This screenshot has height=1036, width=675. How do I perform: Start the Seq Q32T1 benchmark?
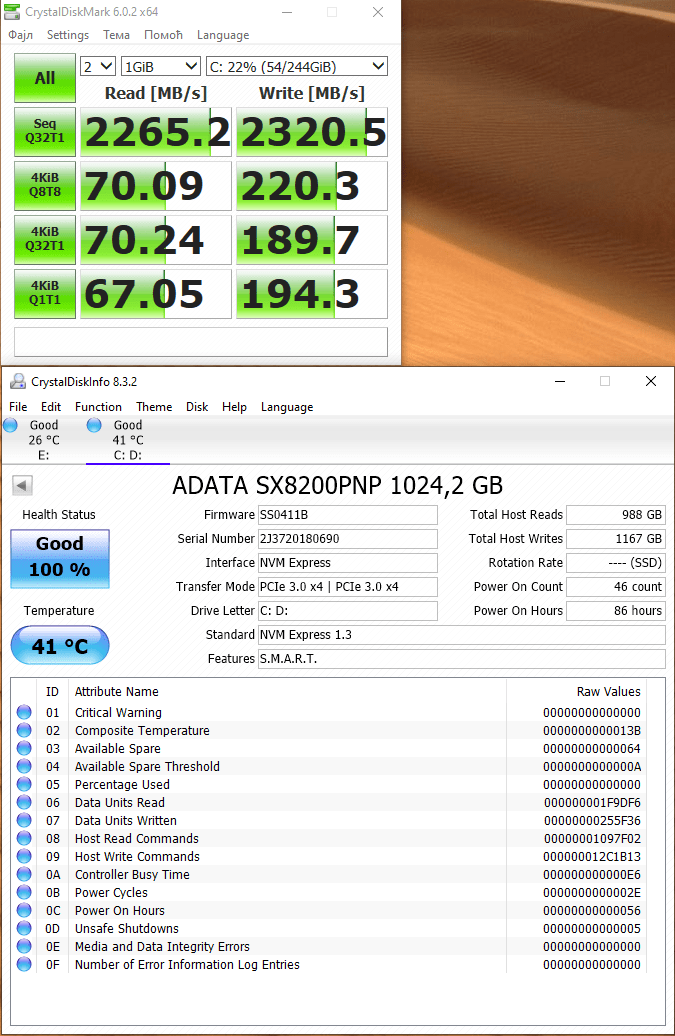[x=45, y=131]
